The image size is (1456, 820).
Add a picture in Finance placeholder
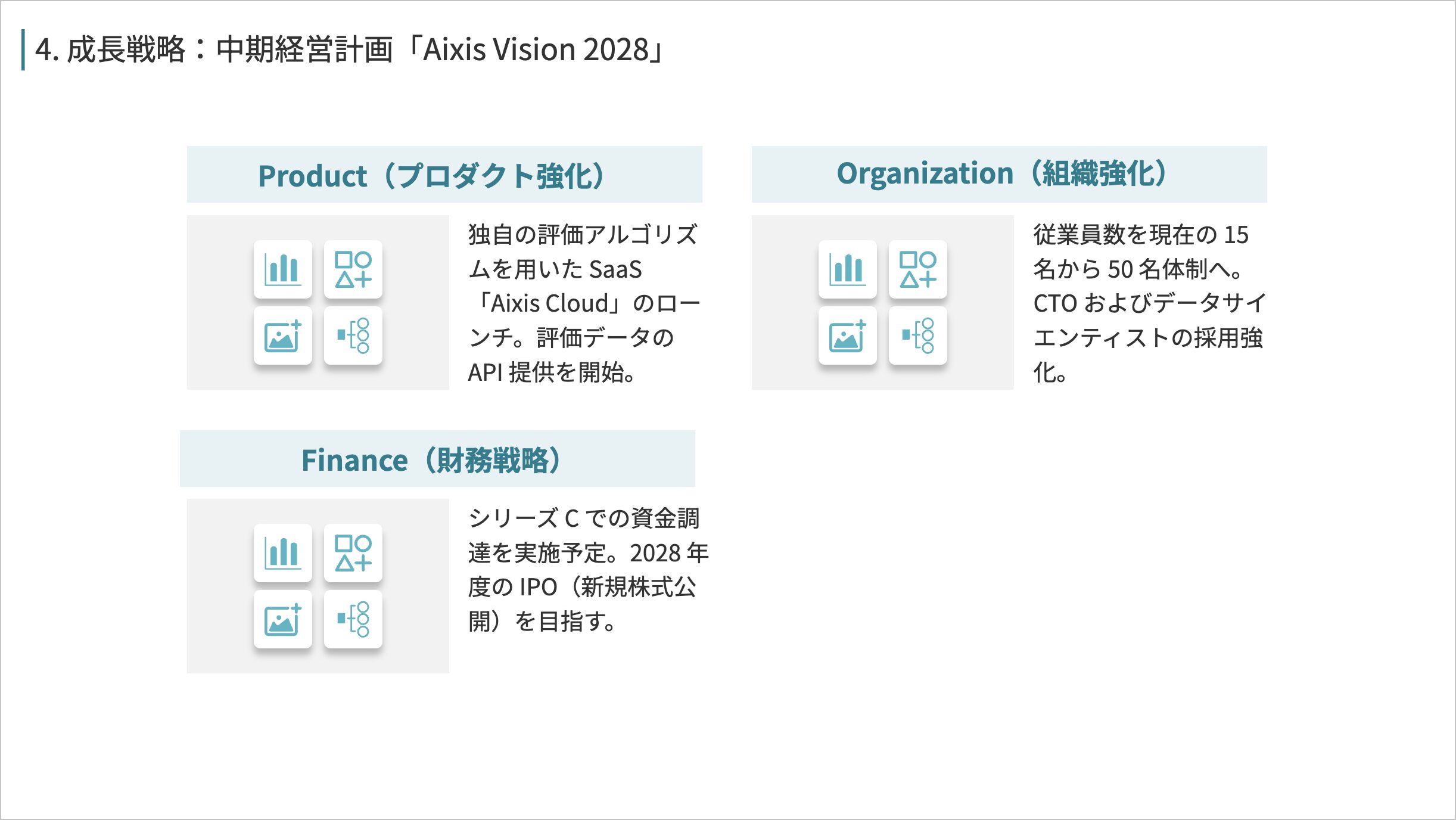point(282,619)
